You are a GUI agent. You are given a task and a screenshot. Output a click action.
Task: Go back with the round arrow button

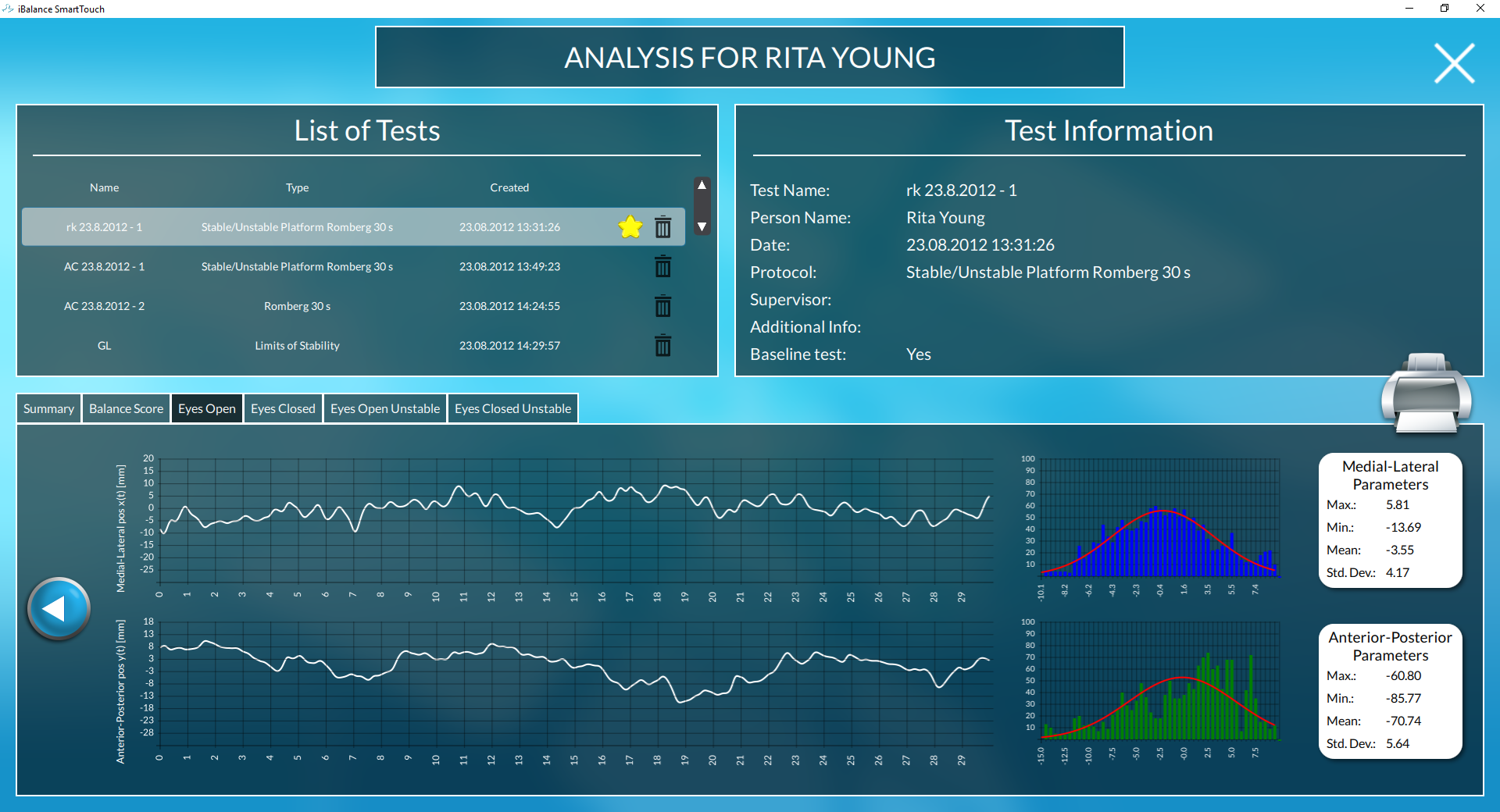tap(59, 609)
